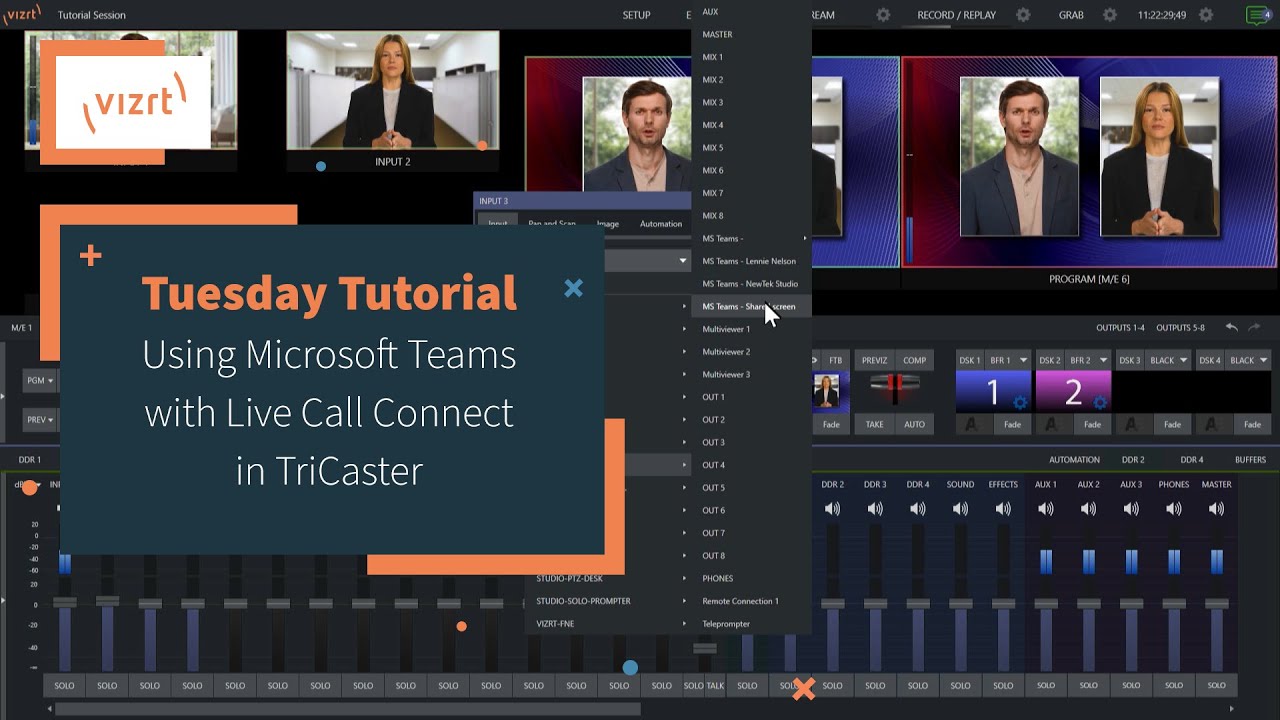The width and height of the screenshot is (1280, 720).
Task: Click the A transition icon under DSK 4
Action: point(1214,424)
